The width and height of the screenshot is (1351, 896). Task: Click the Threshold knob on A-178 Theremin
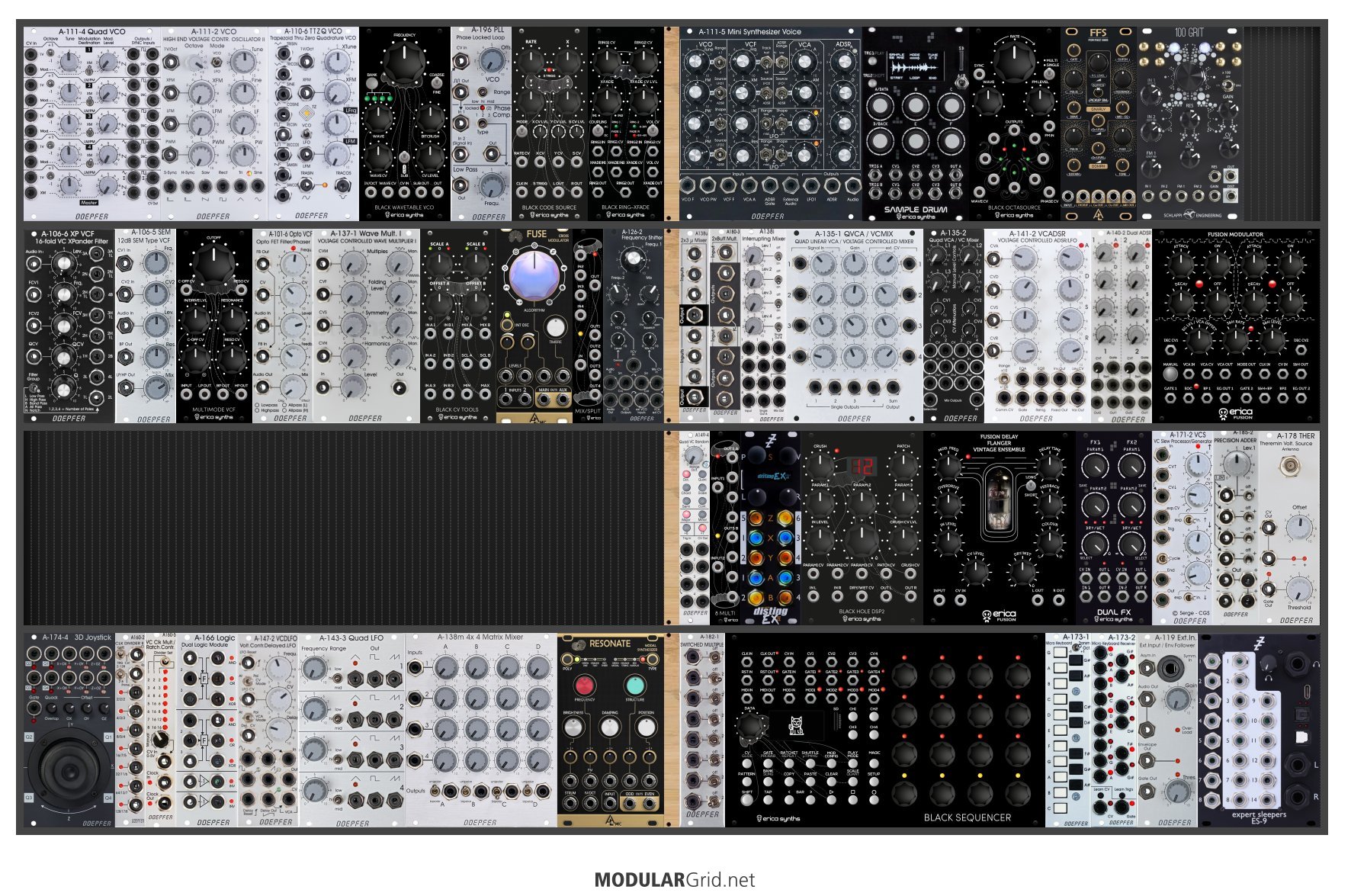[x=1298, y=589]
